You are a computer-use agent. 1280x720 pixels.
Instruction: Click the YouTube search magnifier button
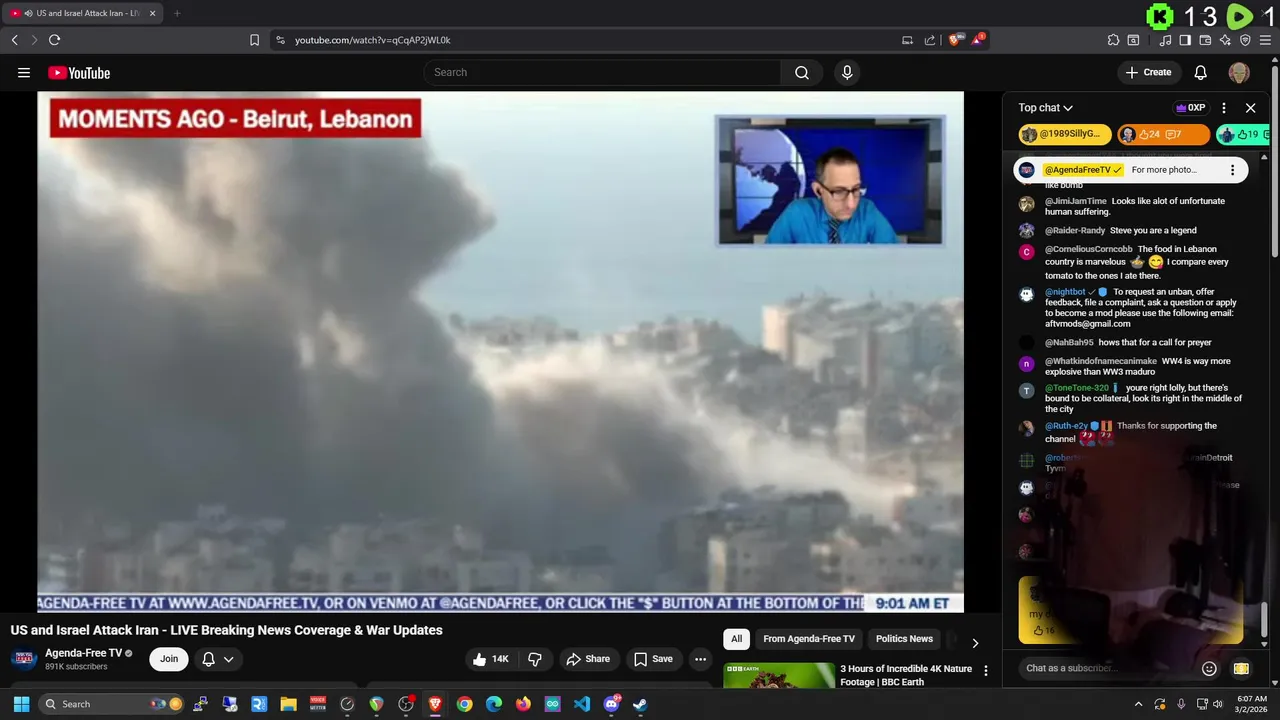tap(802, 72)
